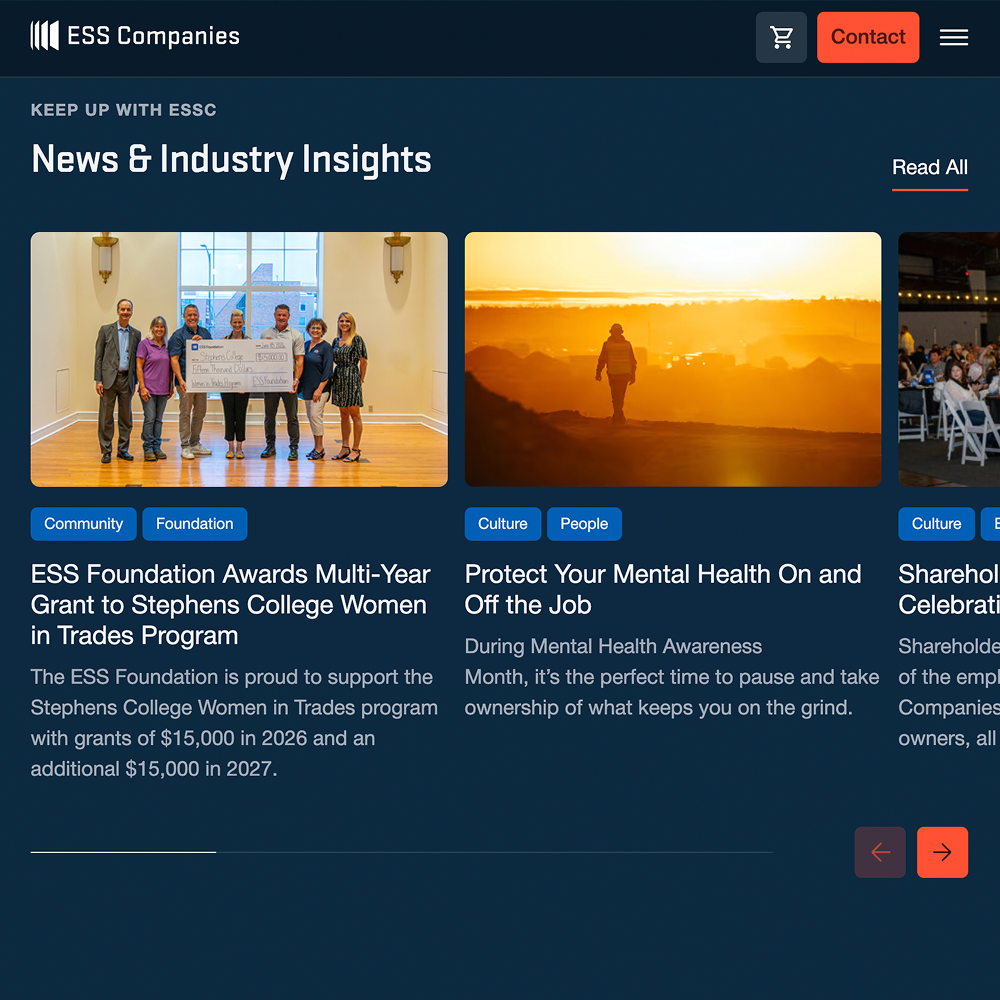Open the Shareholder Celebration article title
The height and width of the screenshot is (1000, 1000).
tap(949, 589)
